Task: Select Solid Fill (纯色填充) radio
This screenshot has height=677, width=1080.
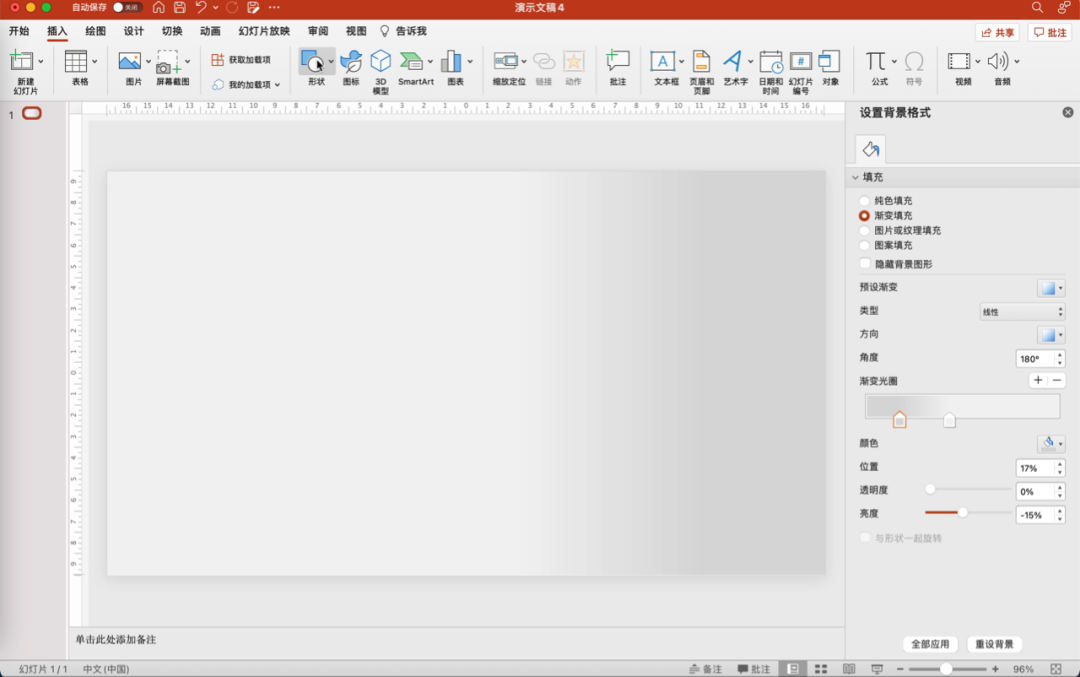Action: (864, 201)
